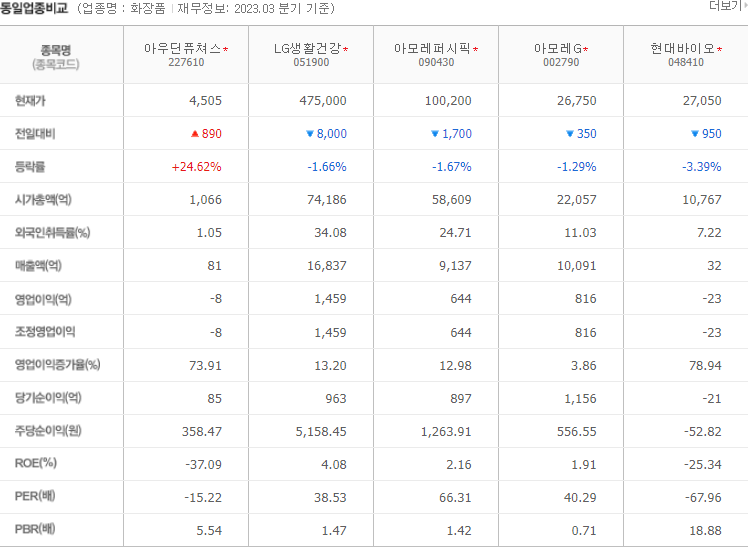This screenshot has height=555, width=752.
Task: Open 아모레퍼시픽 stock link
Action: click(432, 48)
